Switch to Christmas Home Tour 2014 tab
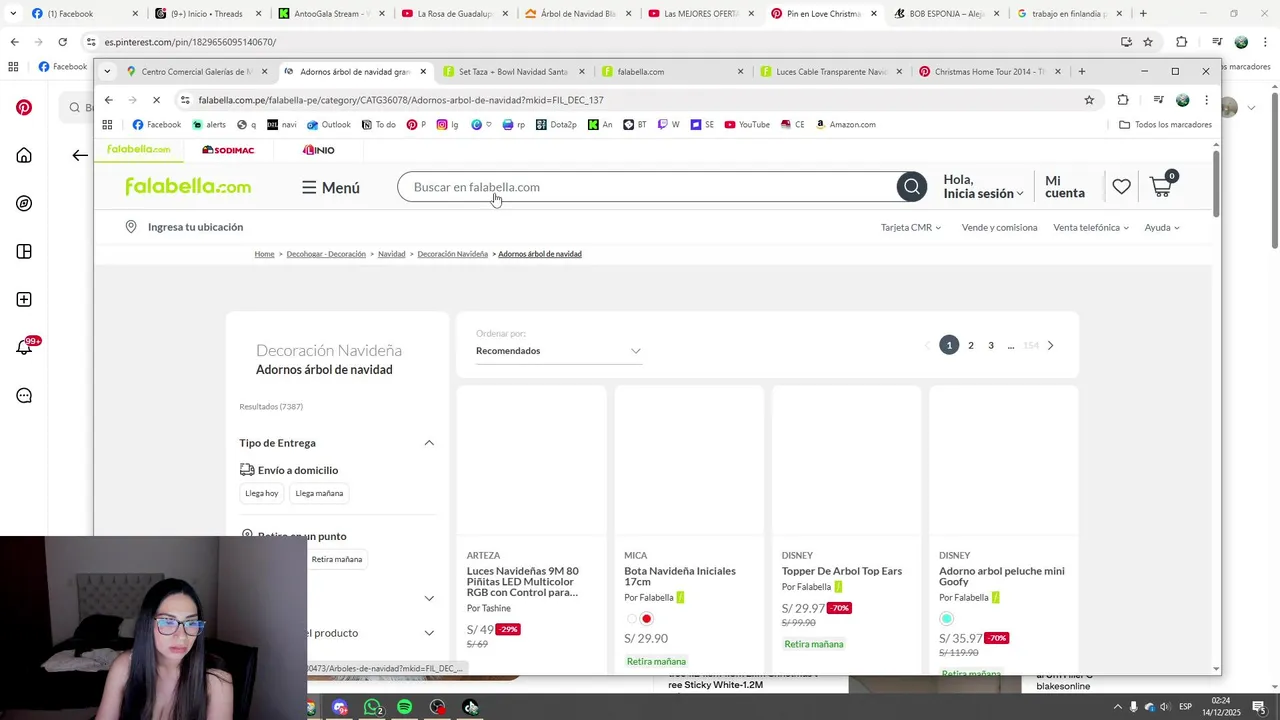This screenshot has height=720, width=1280. click(x=990, y=72)
